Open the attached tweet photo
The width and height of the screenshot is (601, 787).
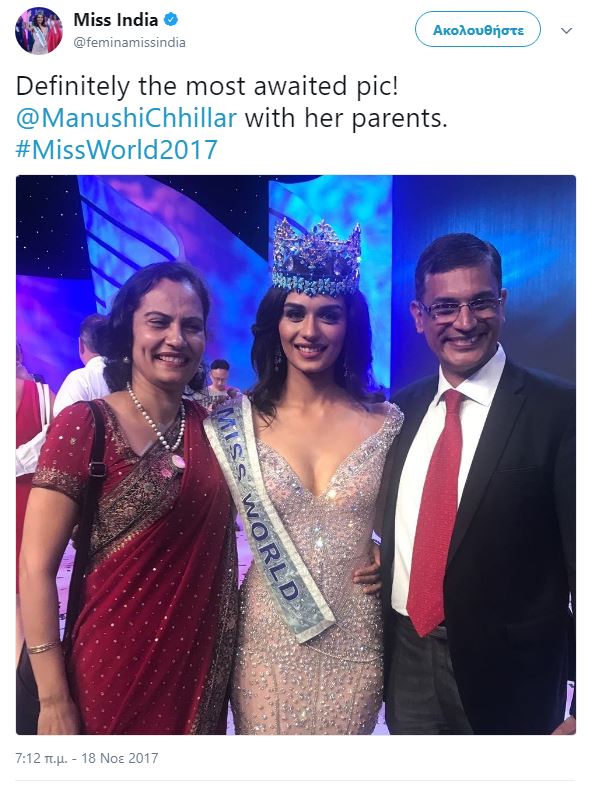pos(296,455)
